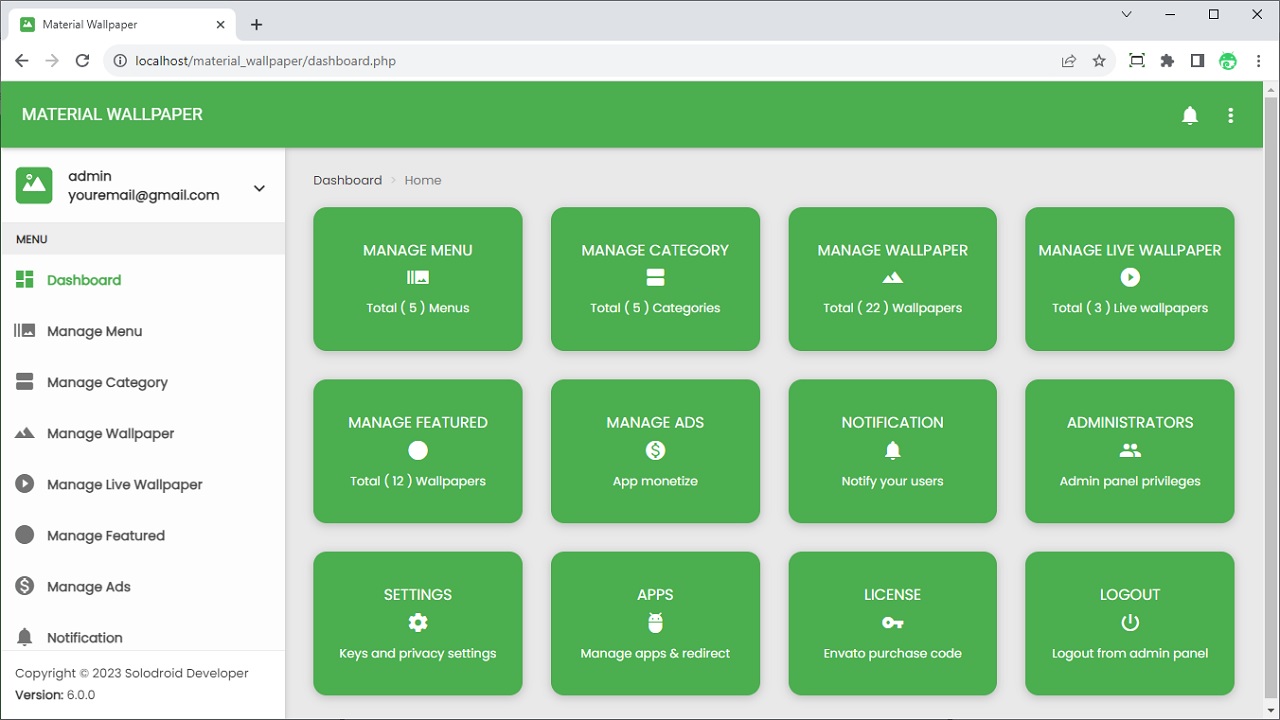
Task: Go to the Notification sidebar link
Action: (143, 637)
